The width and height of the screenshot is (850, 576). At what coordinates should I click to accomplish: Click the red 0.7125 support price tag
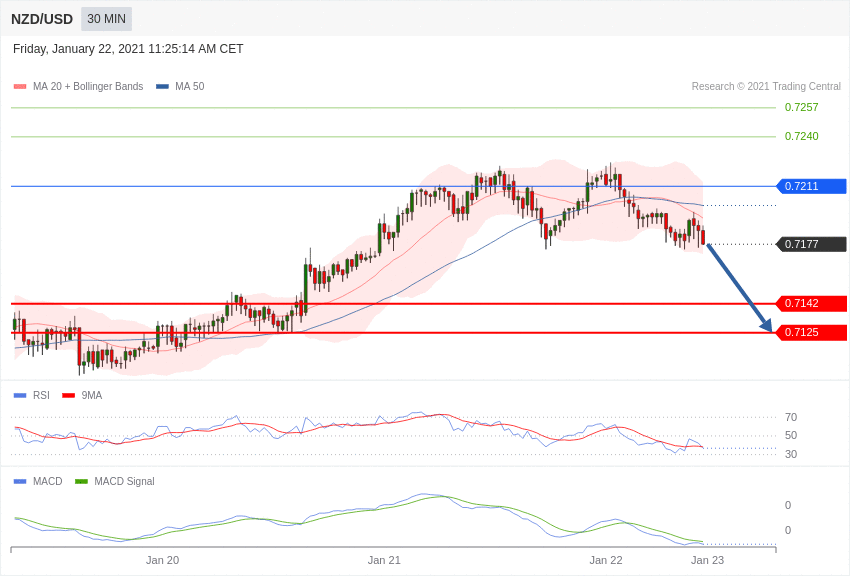click(812, 332)
